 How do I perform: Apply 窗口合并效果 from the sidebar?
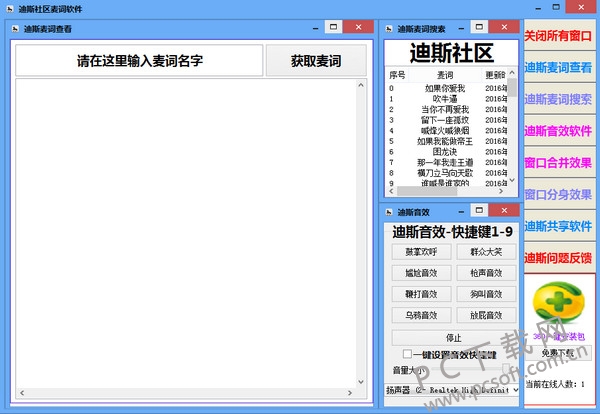tap(558, 163)
